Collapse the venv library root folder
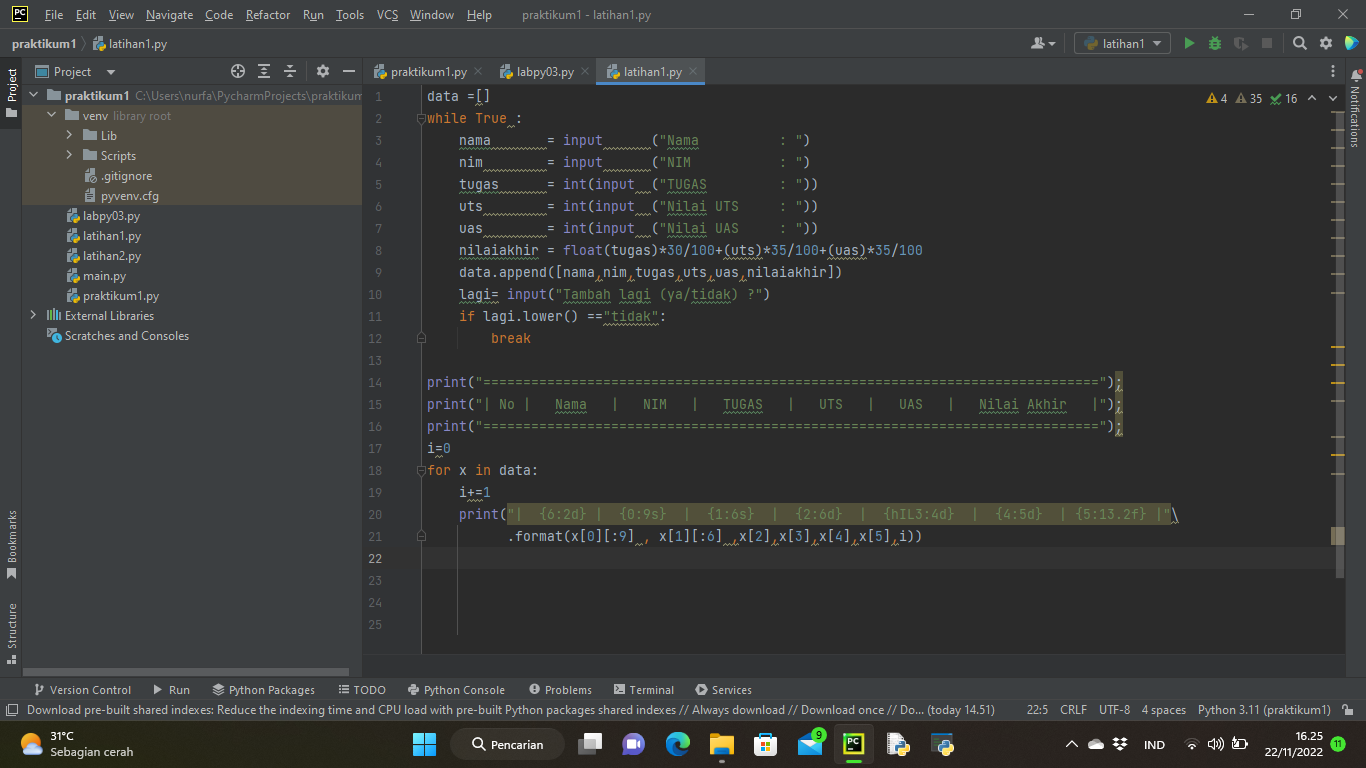The width and height of the screenshot is (1366, 768). [51, 115]
